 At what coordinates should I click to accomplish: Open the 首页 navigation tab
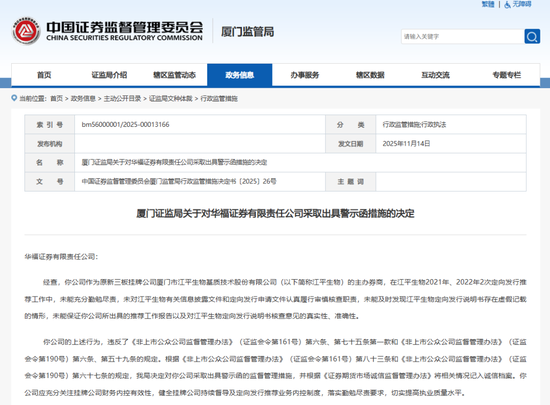(44, 75)
